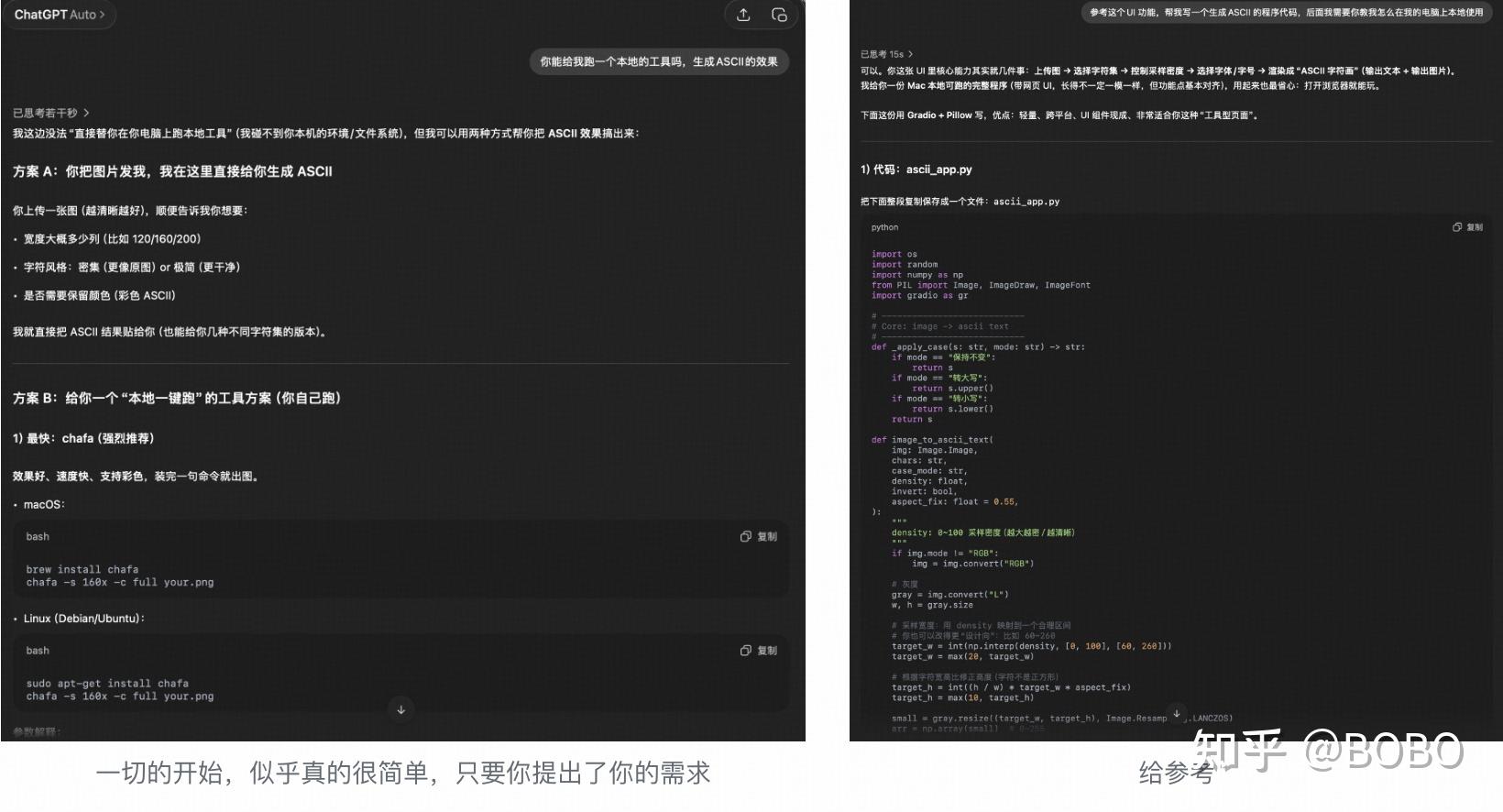Click the bullet '宽度大概多少列'
Image resolution: width=1503 pixels, height=812 pixels.
tap(112, 239)
